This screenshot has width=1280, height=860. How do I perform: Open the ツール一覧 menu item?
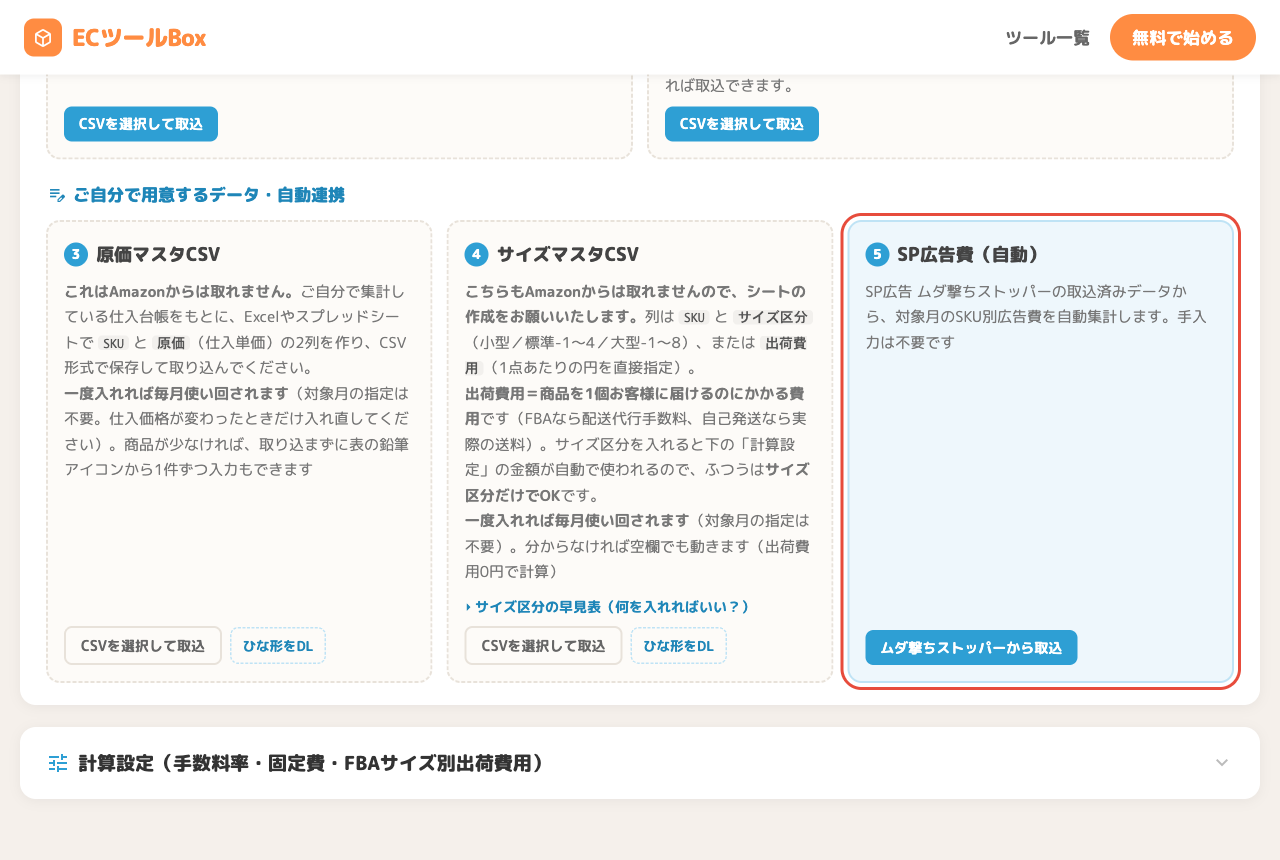click(x=1047, y=38)
